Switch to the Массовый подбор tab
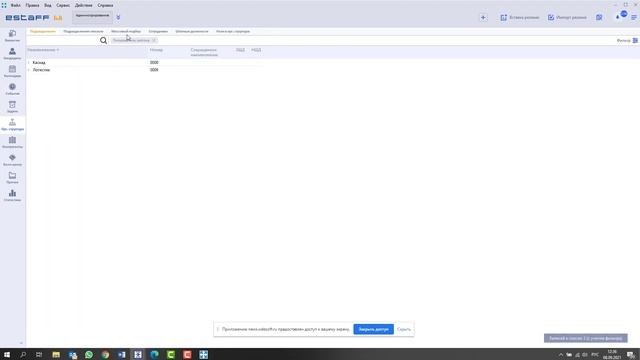 click(126, 31)
